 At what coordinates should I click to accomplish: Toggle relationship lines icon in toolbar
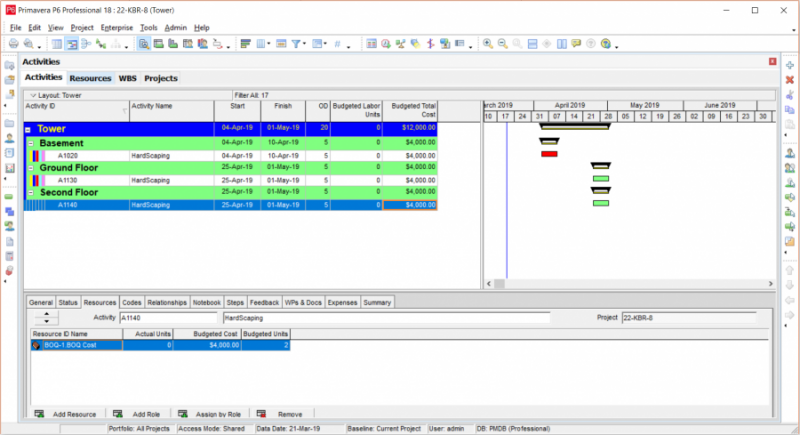101,44
